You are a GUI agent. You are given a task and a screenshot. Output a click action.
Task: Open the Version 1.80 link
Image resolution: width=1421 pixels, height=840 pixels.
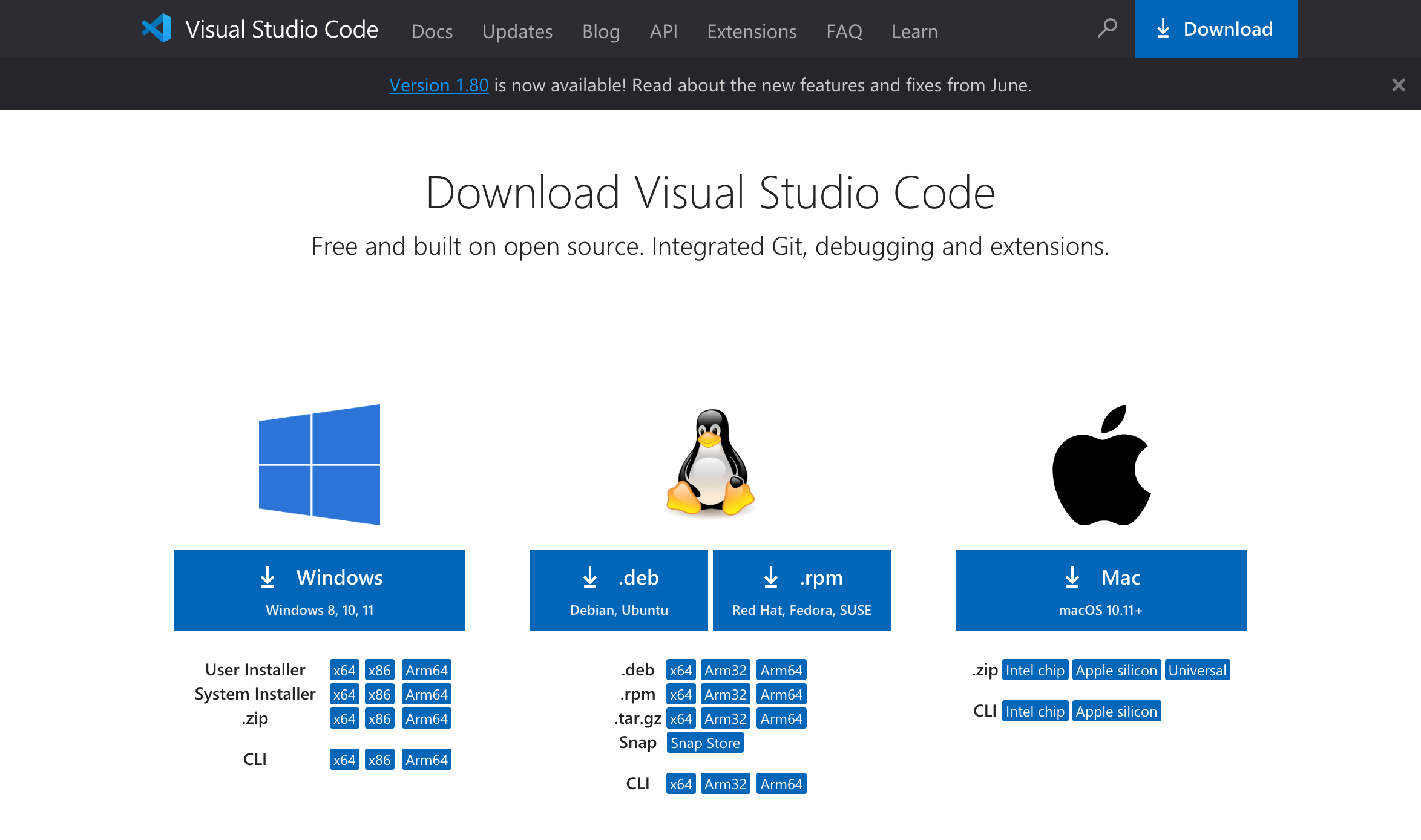[x=439, y=85]
